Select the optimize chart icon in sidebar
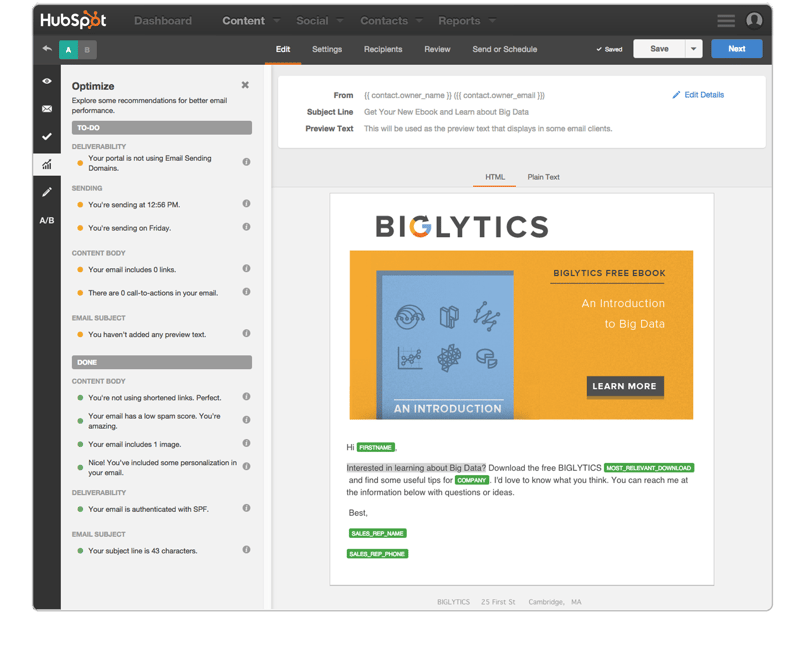Screen dimensions: 800x646 (x=47, y=164)
